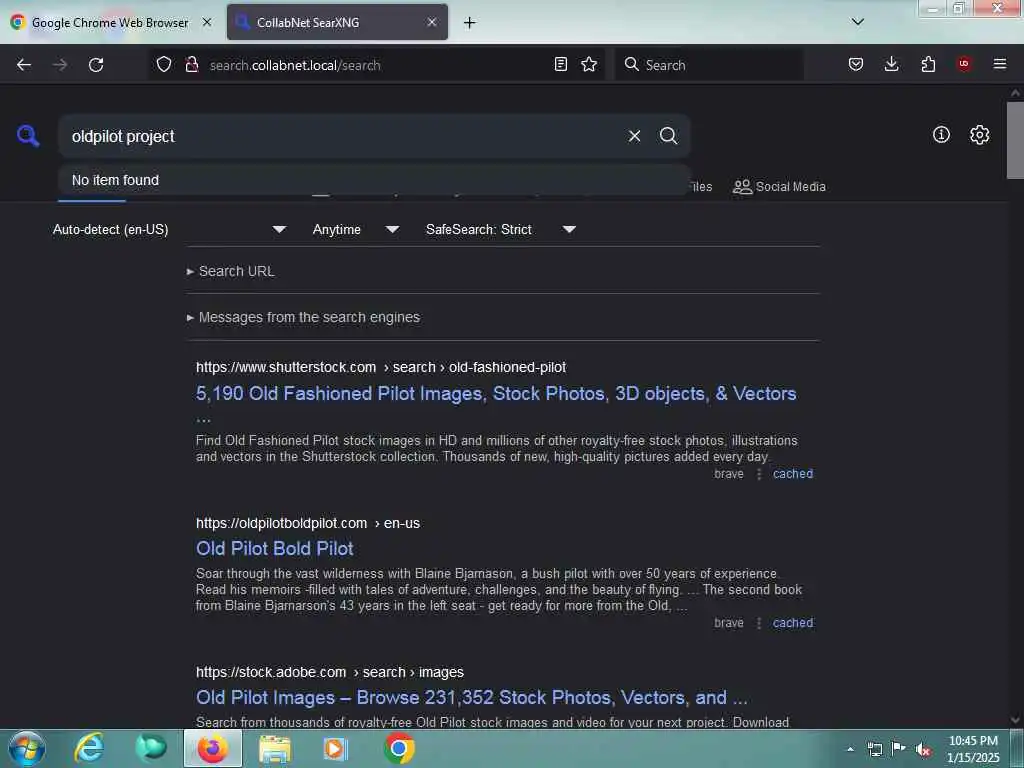This screenshot has height=768, width=1024.
Task: Close the Google Chrome Web Browser tab
Action: point(207,22)
